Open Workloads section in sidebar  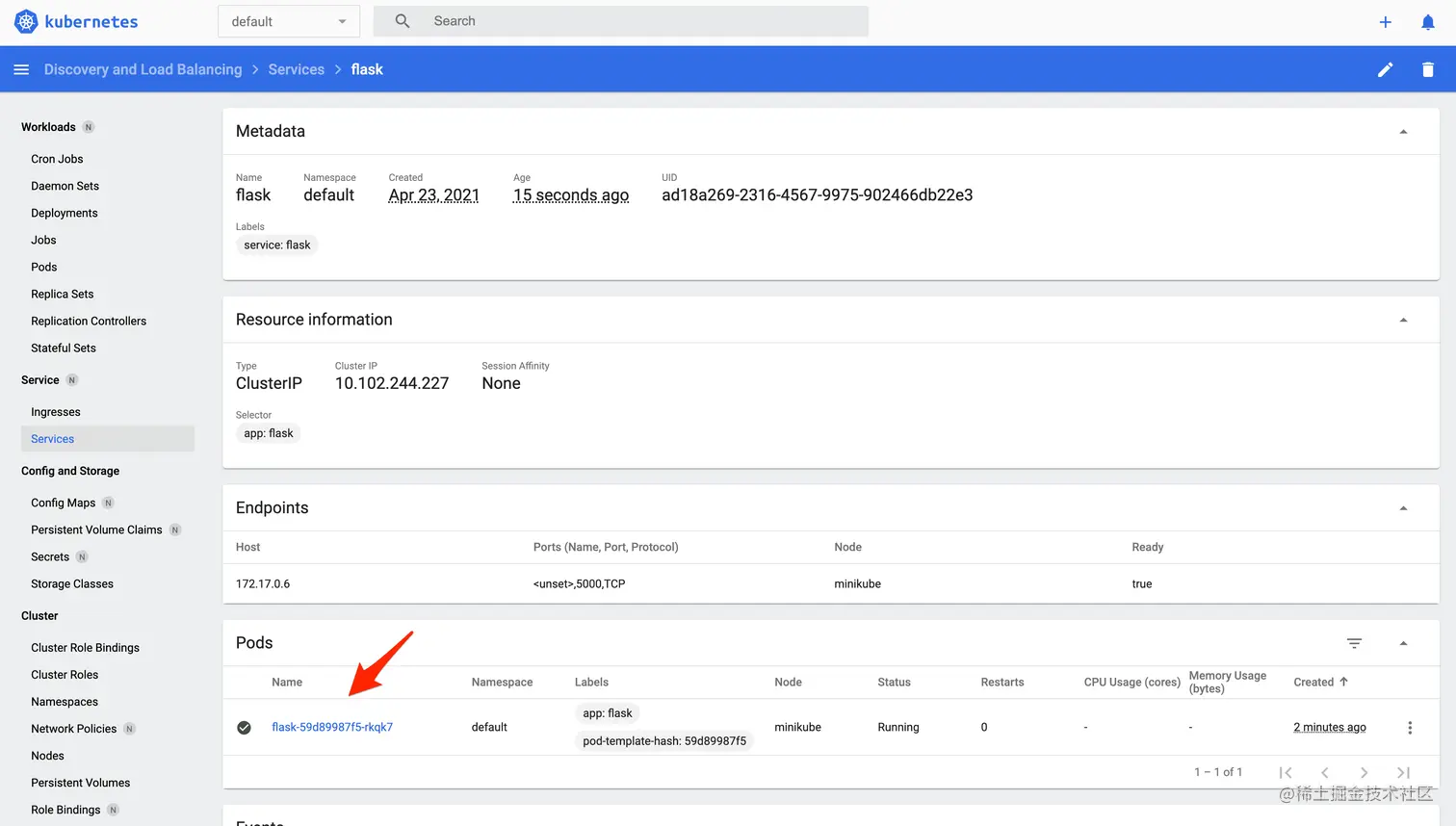[48, 127]
